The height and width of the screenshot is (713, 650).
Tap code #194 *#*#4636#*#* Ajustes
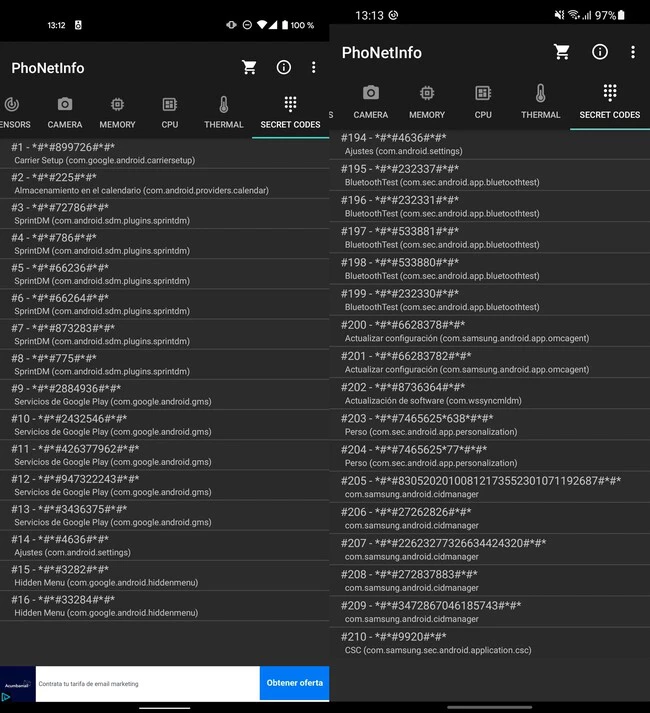(x=490, y=144)
